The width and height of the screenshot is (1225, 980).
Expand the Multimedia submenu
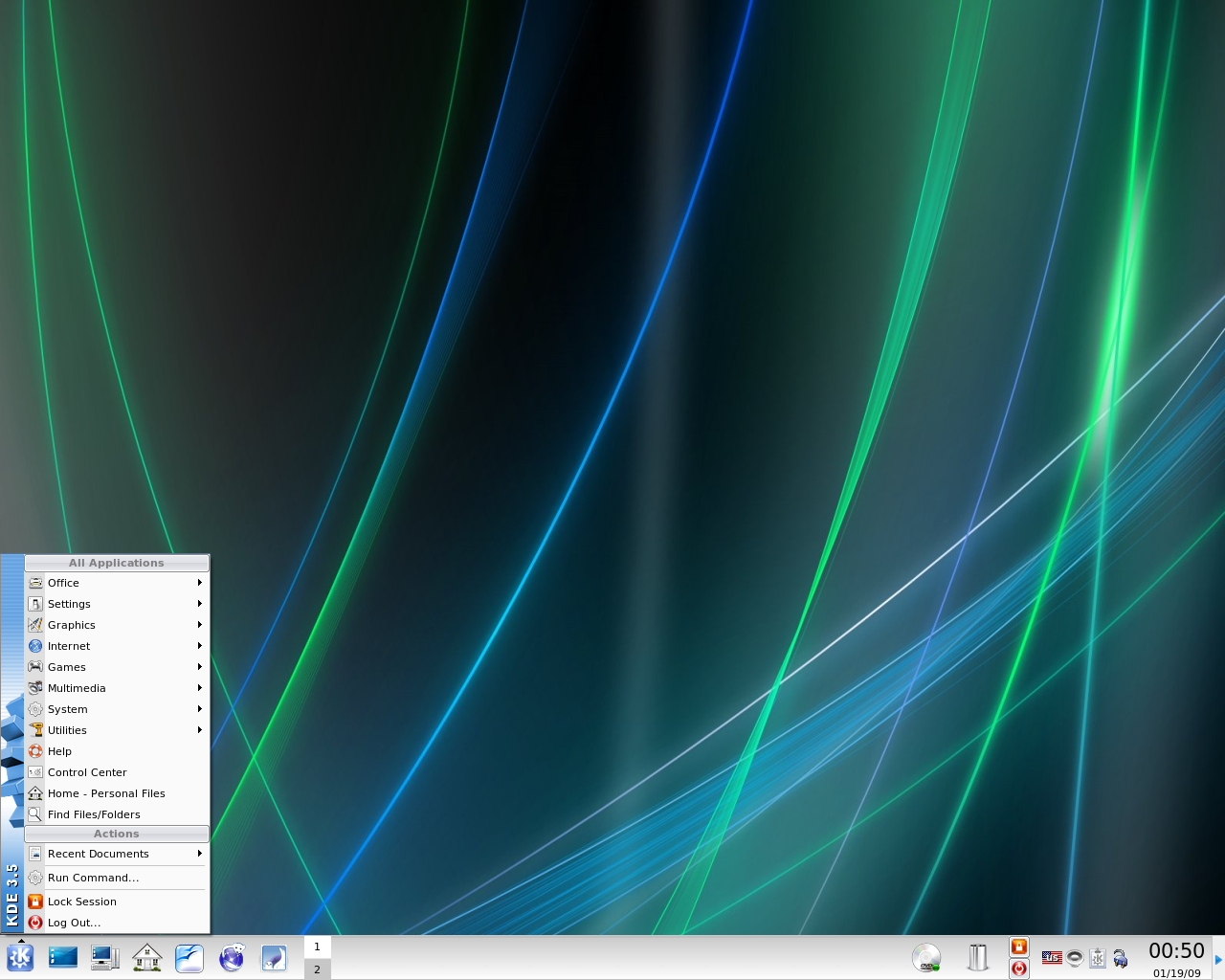point(117,688)
